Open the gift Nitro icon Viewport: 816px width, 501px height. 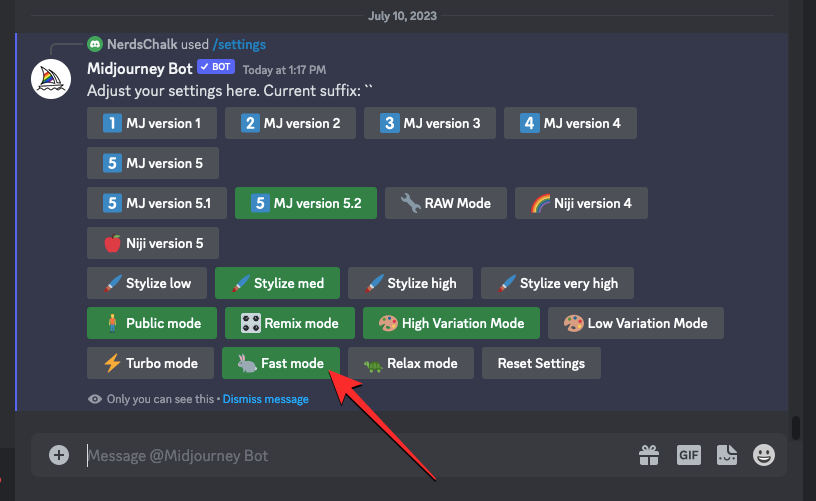tap(649, 455)
